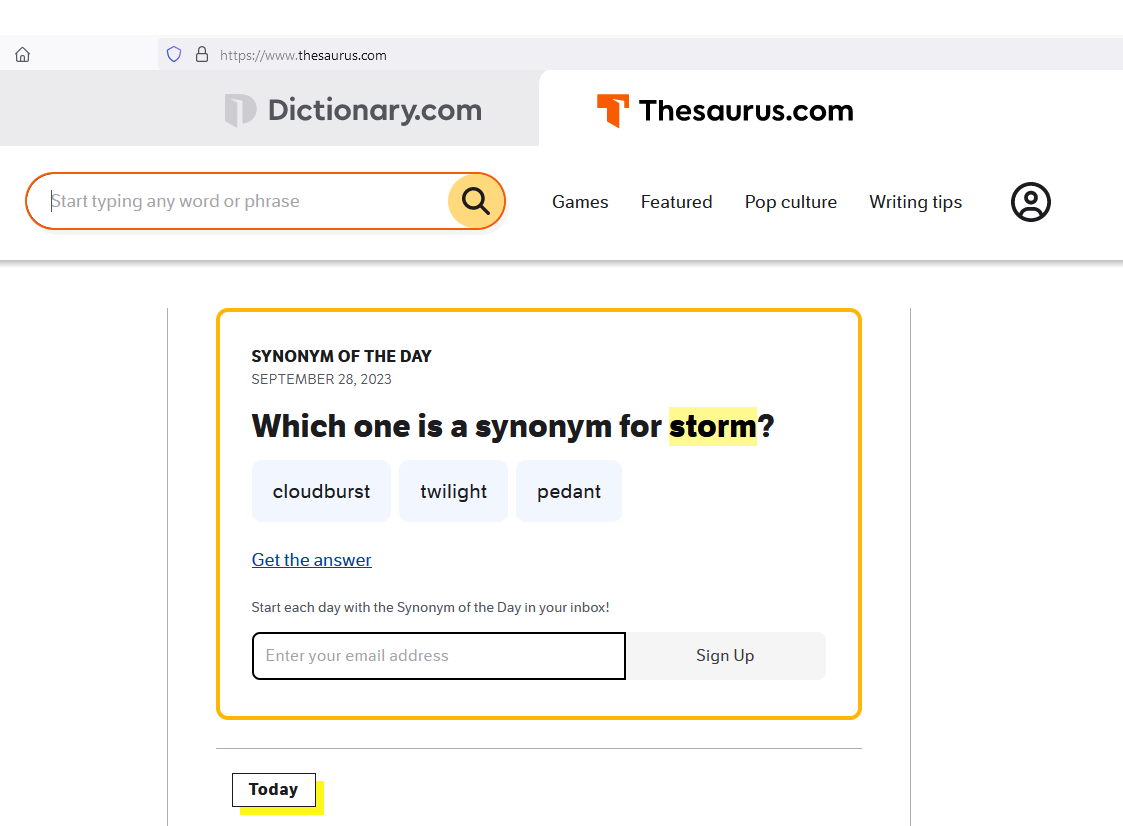Choose the "cloudburst" answer option
The image size is (1123, 826).
[x=321, y=491]
